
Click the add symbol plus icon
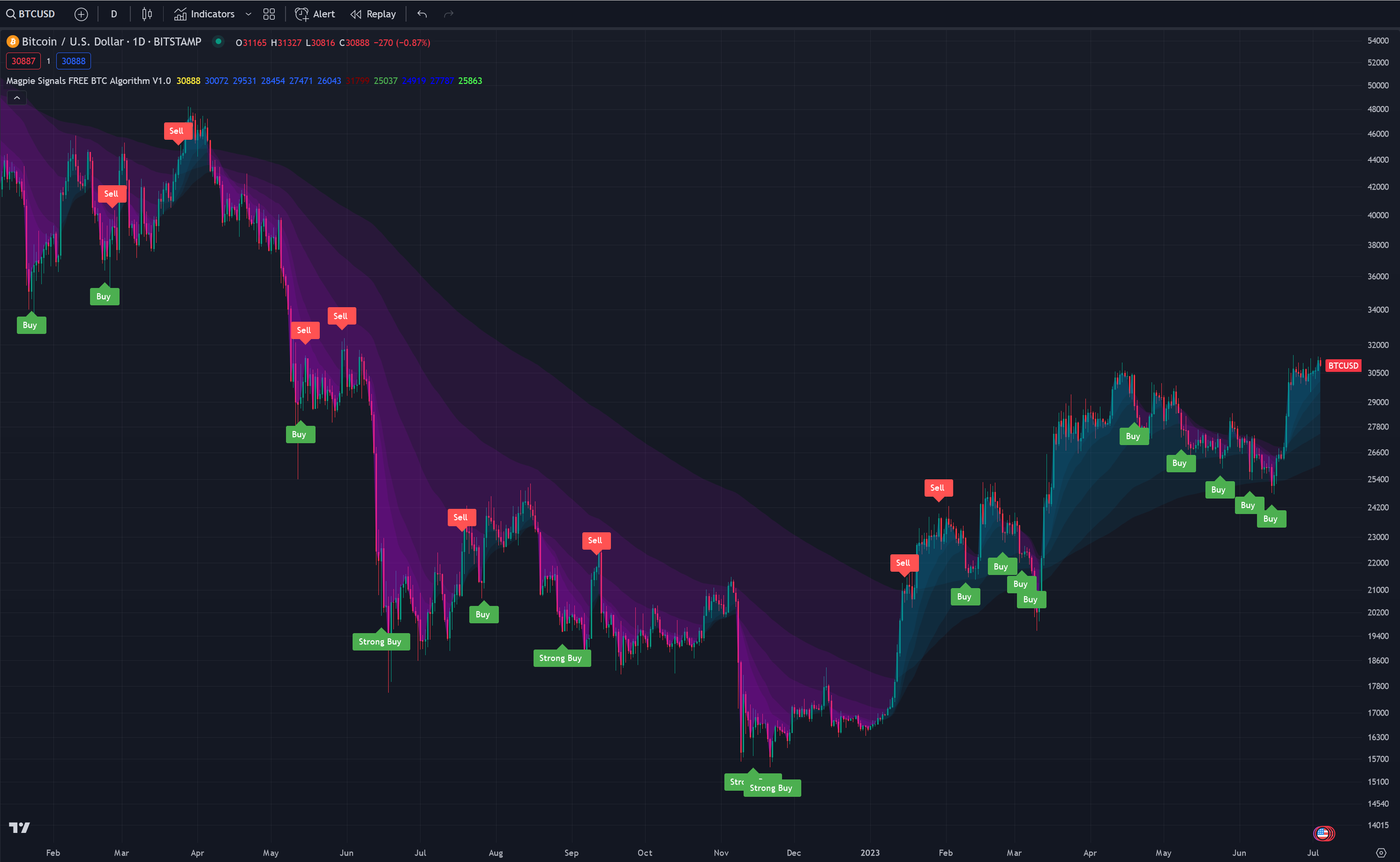click(x=81, y=14)
